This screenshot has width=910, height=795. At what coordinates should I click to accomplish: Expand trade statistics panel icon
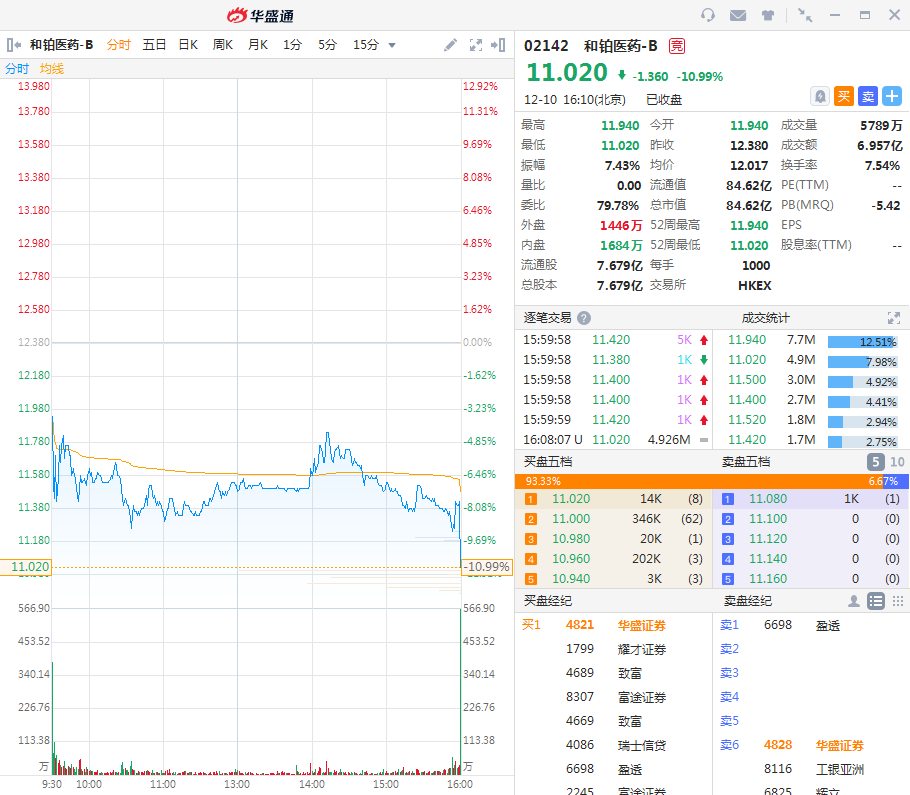click(x=894, y=318)
